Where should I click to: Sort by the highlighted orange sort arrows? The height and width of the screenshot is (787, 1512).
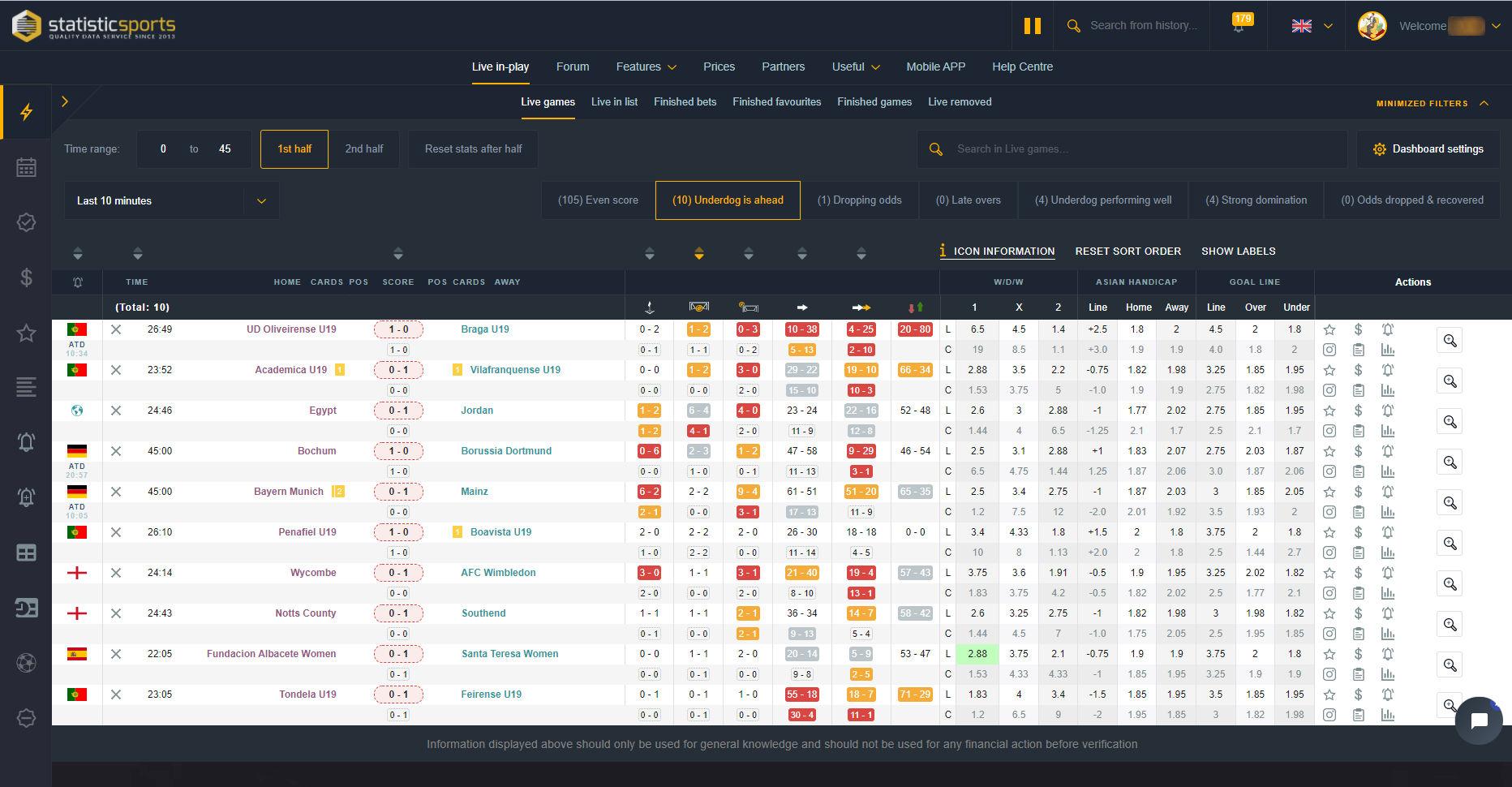coord(698,254)
